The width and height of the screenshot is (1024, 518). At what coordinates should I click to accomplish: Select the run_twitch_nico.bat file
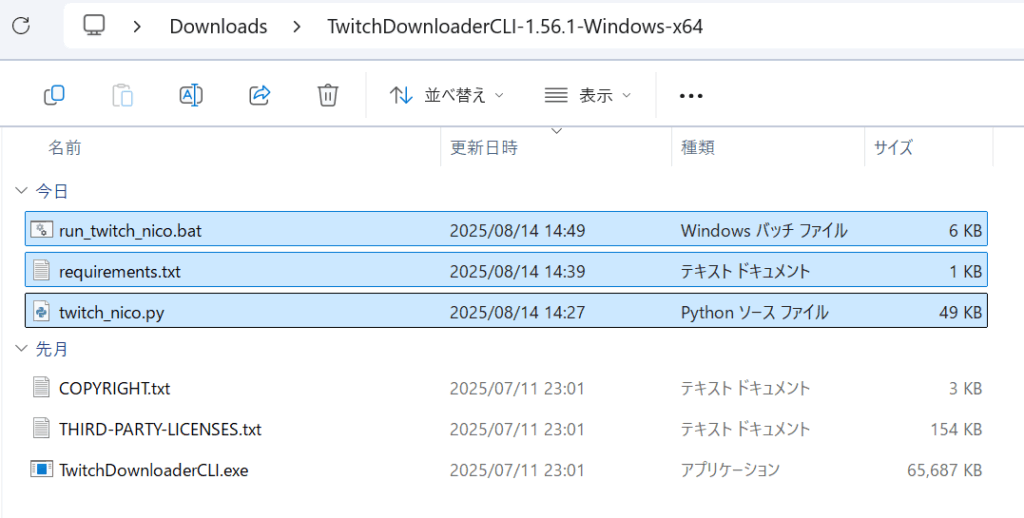click(x=130, y=231)
